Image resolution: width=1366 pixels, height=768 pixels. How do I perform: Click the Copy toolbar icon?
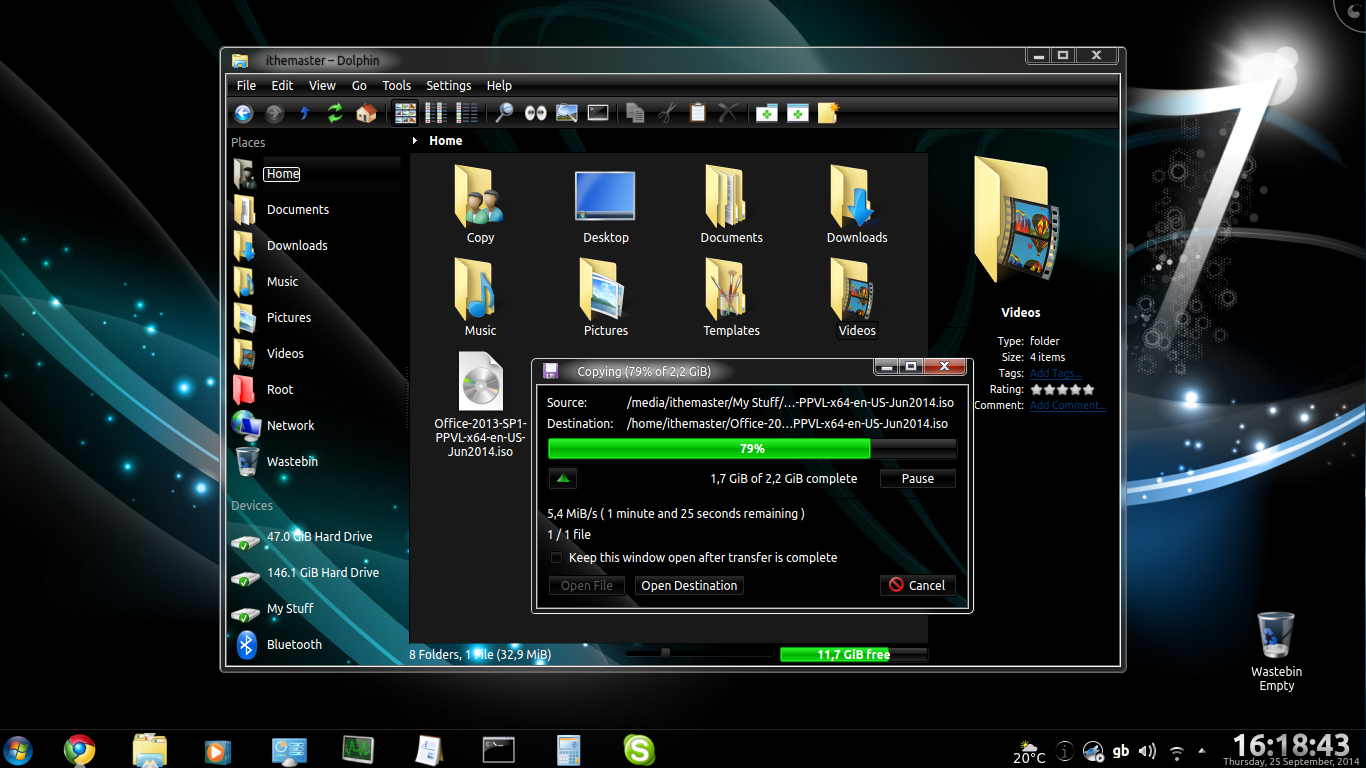(x=636, y=113)
